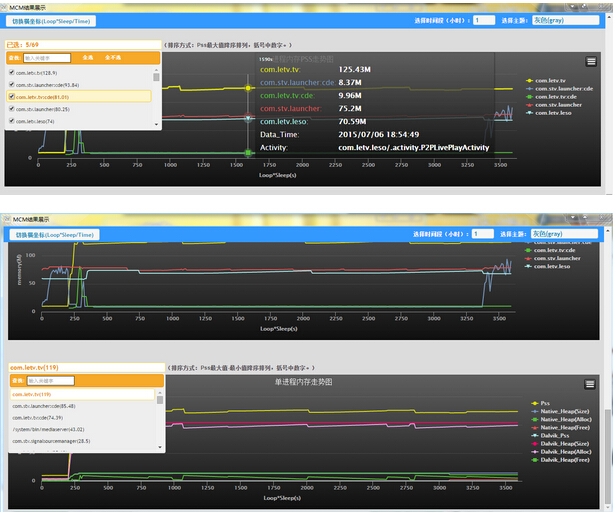The image size is (615, 514).
Task: Open the gray theme selection dropdown
Action: point(565,20)
